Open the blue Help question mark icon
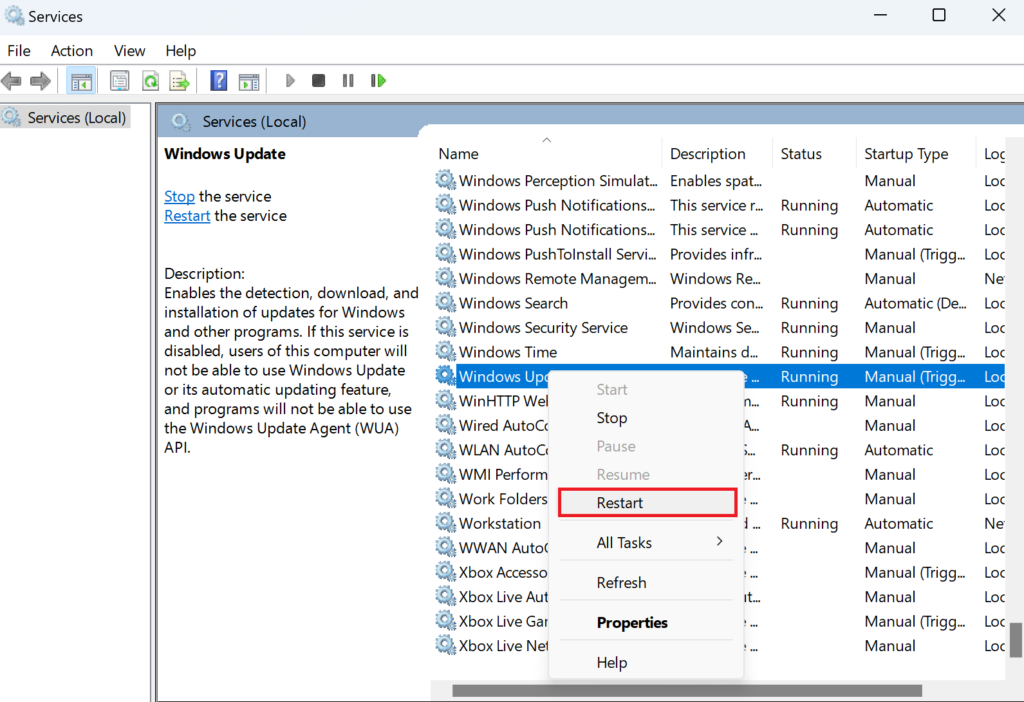Viewport: 1024px width, 702px height. click(x=219, y=81)
